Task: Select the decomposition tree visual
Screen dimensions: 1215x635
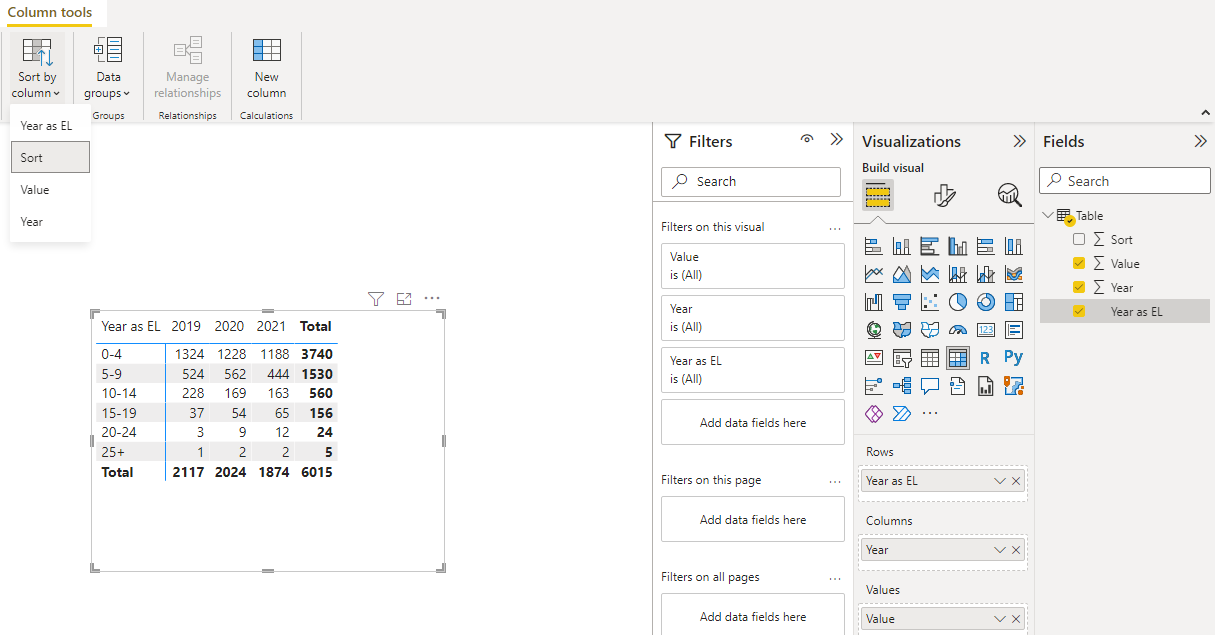Action: 901,386
